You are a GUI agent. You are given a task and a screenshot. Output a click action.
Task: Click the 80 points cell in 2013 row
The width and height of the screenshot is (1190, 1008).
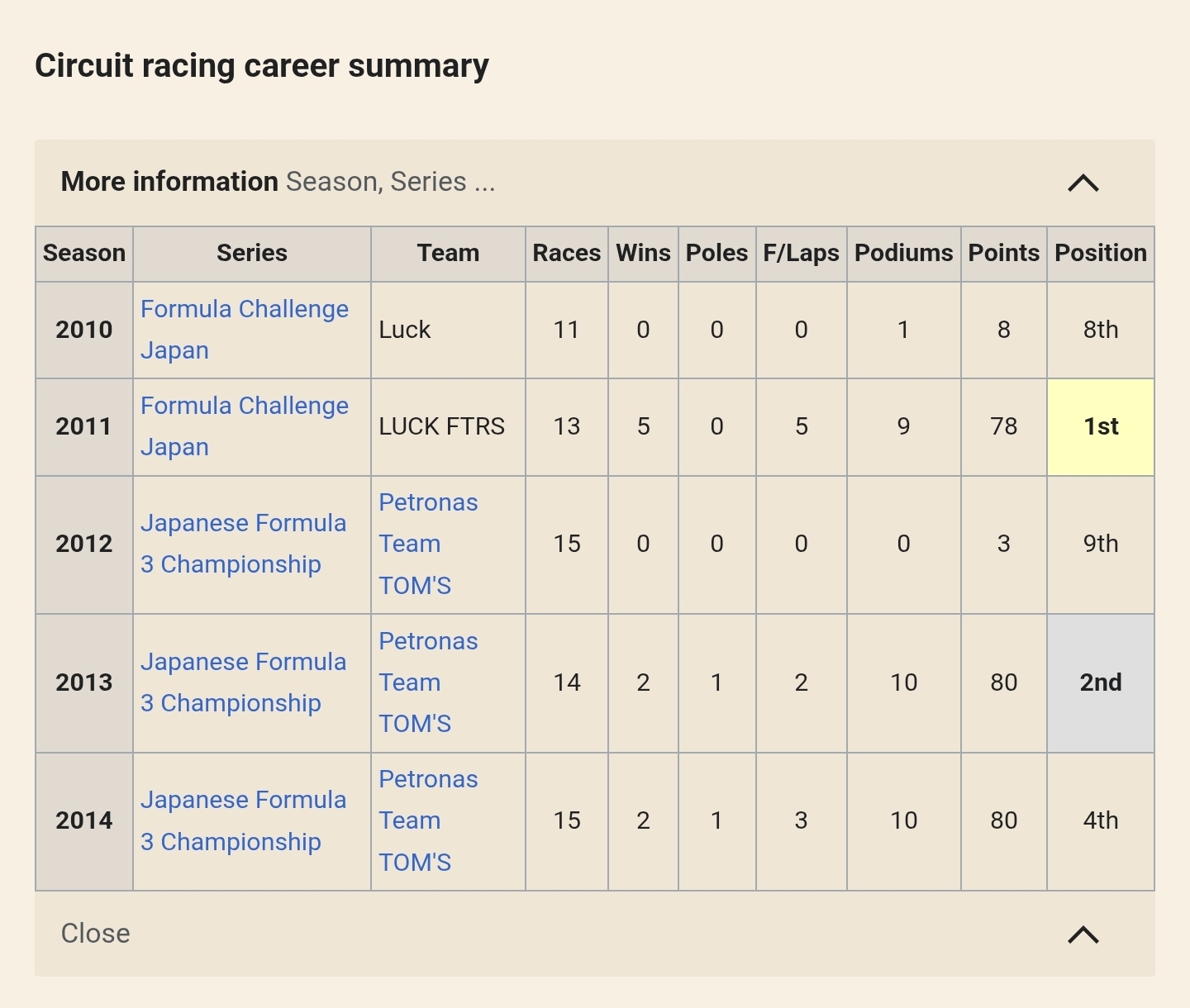pos(1004,682)
